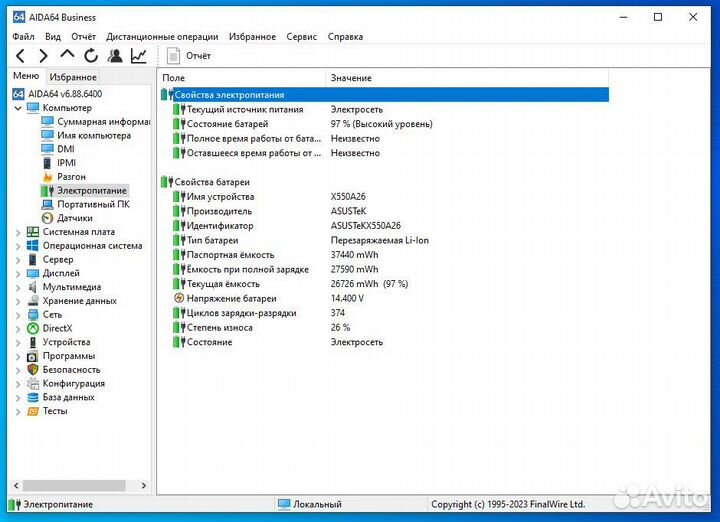The height and width of the screenshot is (522, 720).
Task: Expand the Программы tree node
Action: click(x=18, y=356)
